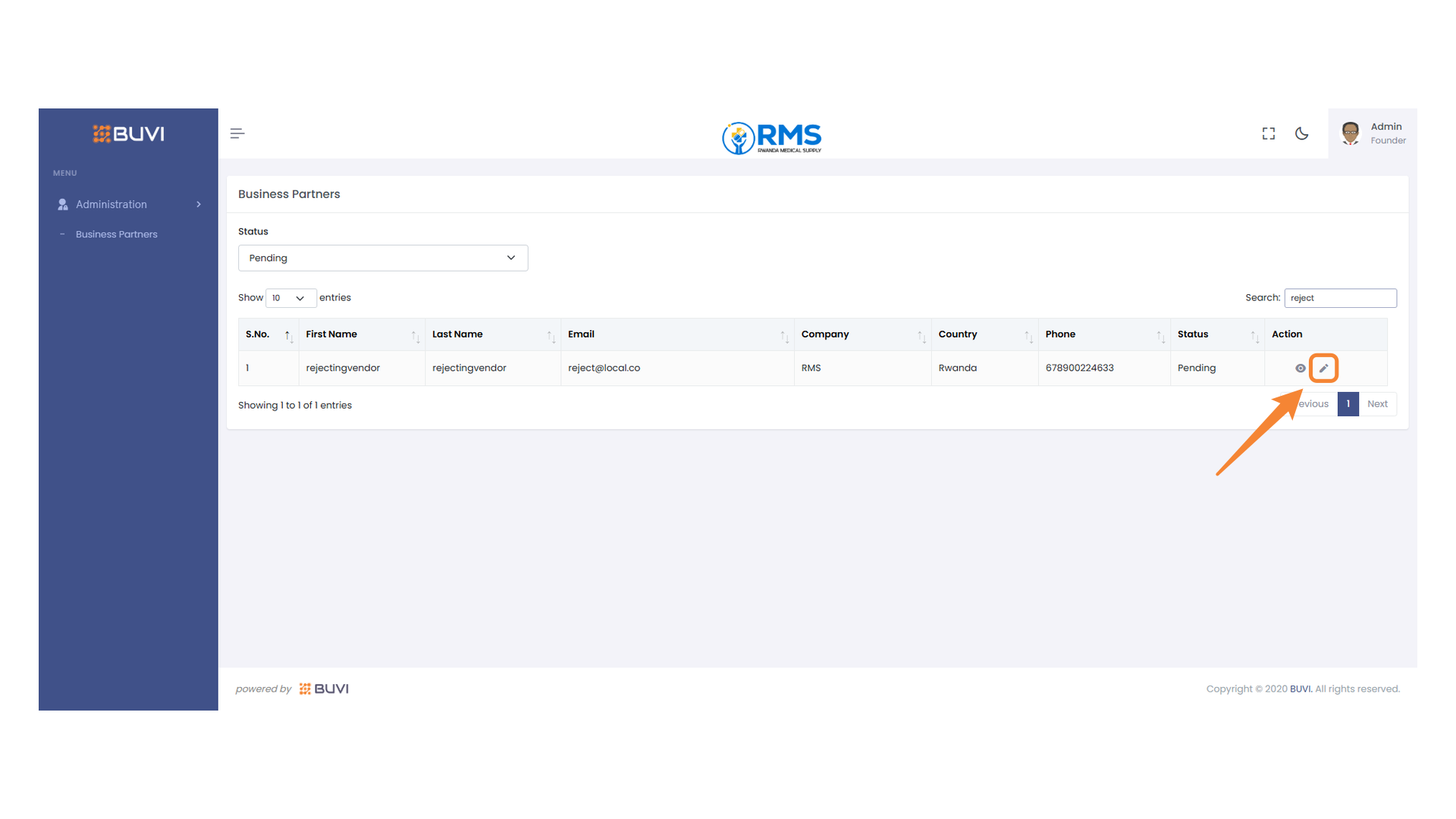Collapse the sidebar using the hamburger icon
Image resolution: width=1456 pixels, height=819 pixels.
[237, 133]
